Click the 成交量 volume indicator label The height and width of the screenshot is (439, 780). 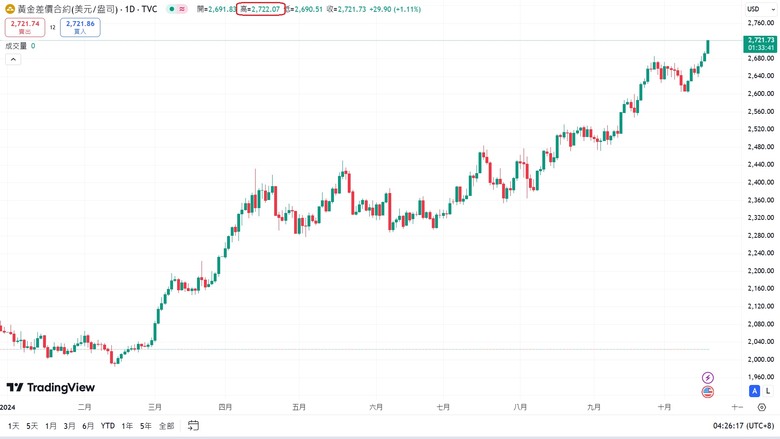(16, 46)
